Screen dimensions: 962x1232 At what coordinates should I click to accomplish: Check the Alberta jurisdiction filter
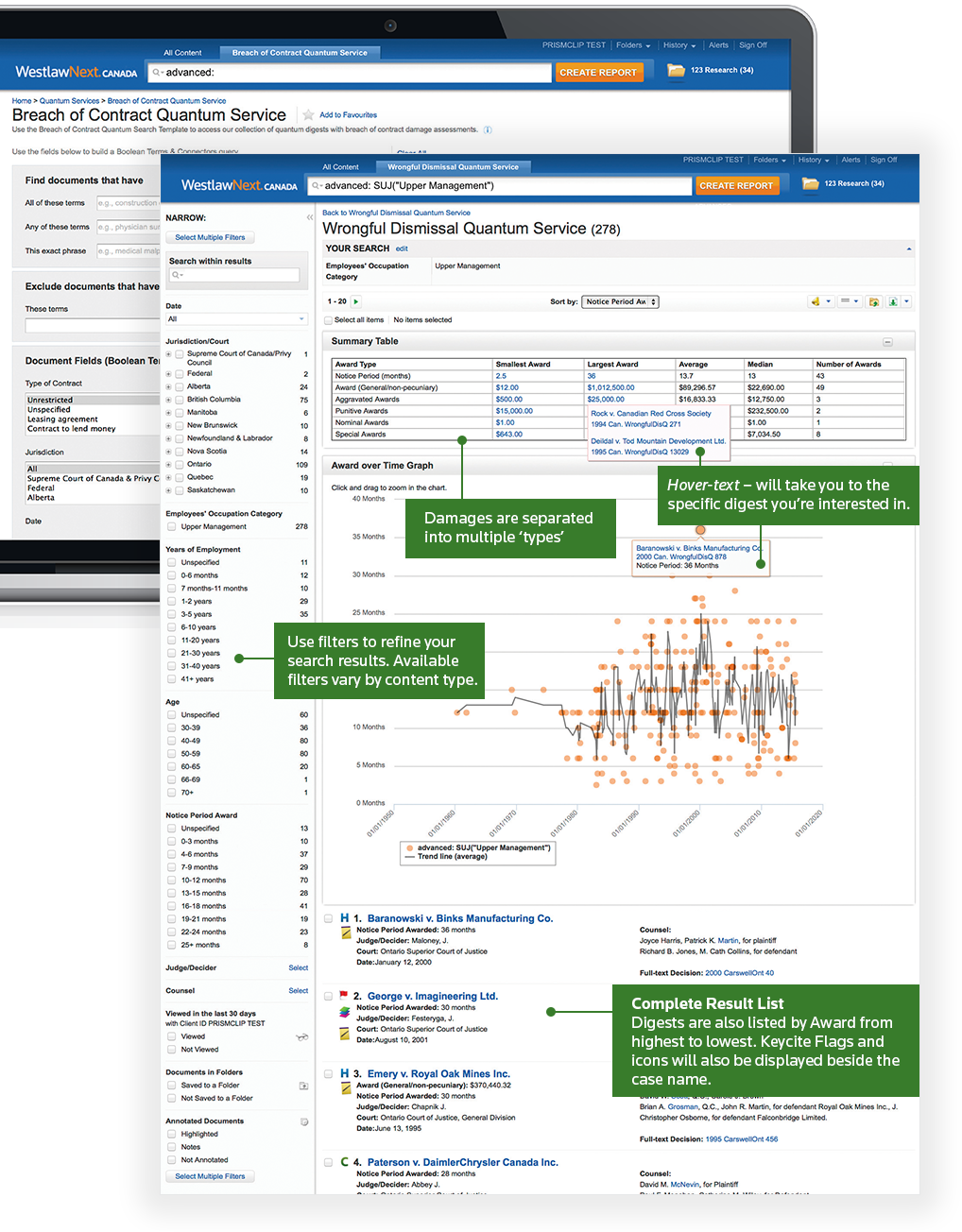[x=179, y=386]
